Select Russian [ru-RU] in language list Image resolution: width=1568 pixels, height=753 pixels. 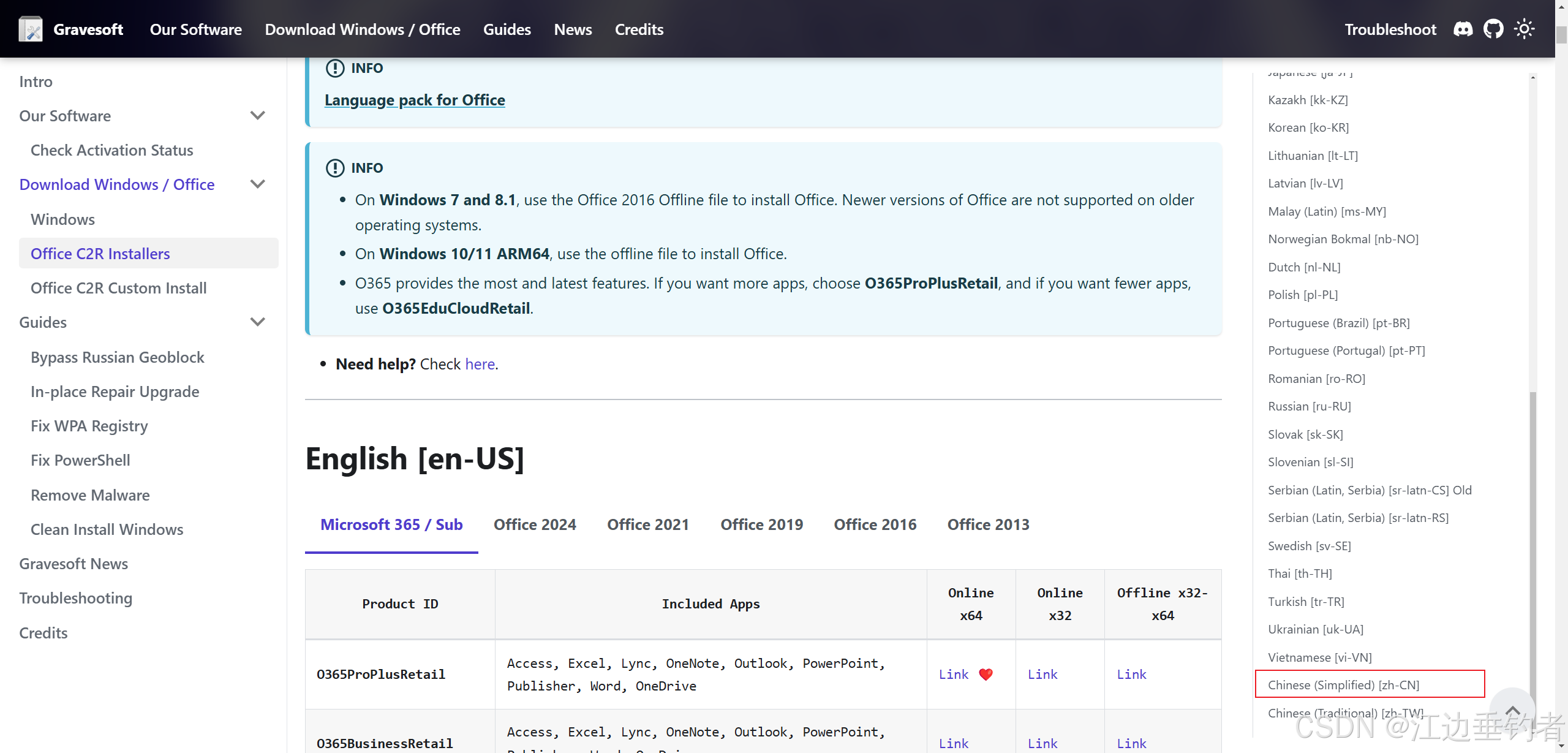click(1309, 406)
